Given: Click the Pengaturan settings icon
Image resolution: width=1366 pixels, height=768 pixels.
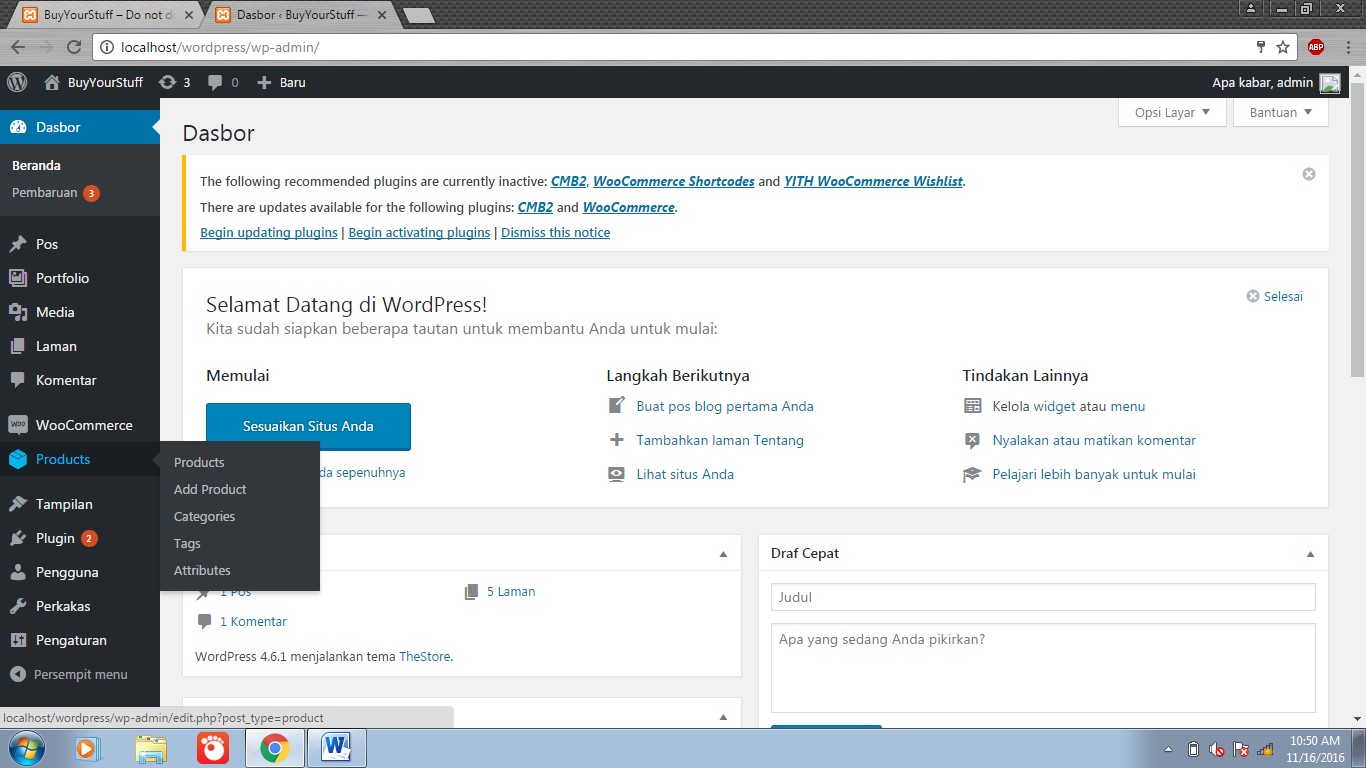Looking at the screenshot, I should [17, 640].
